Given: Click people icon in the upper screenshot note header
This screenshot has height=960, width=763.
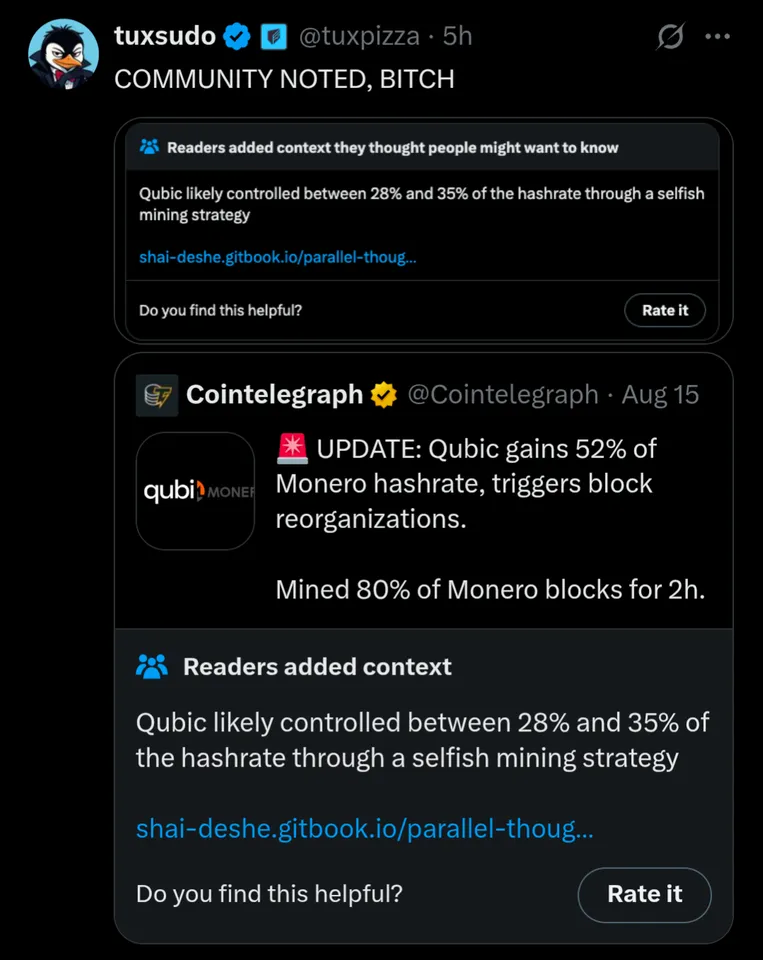Looking at the screenshot, I should [149, 147].
